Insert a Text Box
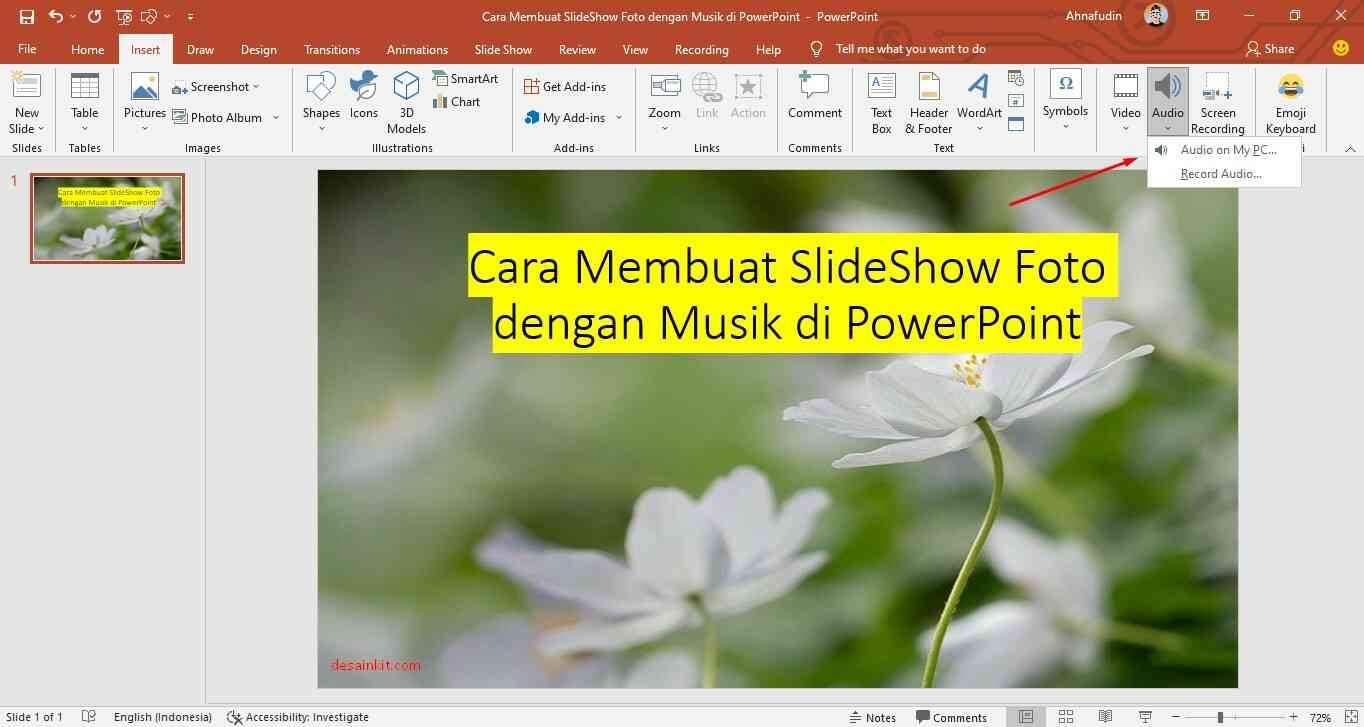This screenshot has width=1364, height=727. [881, 103]
